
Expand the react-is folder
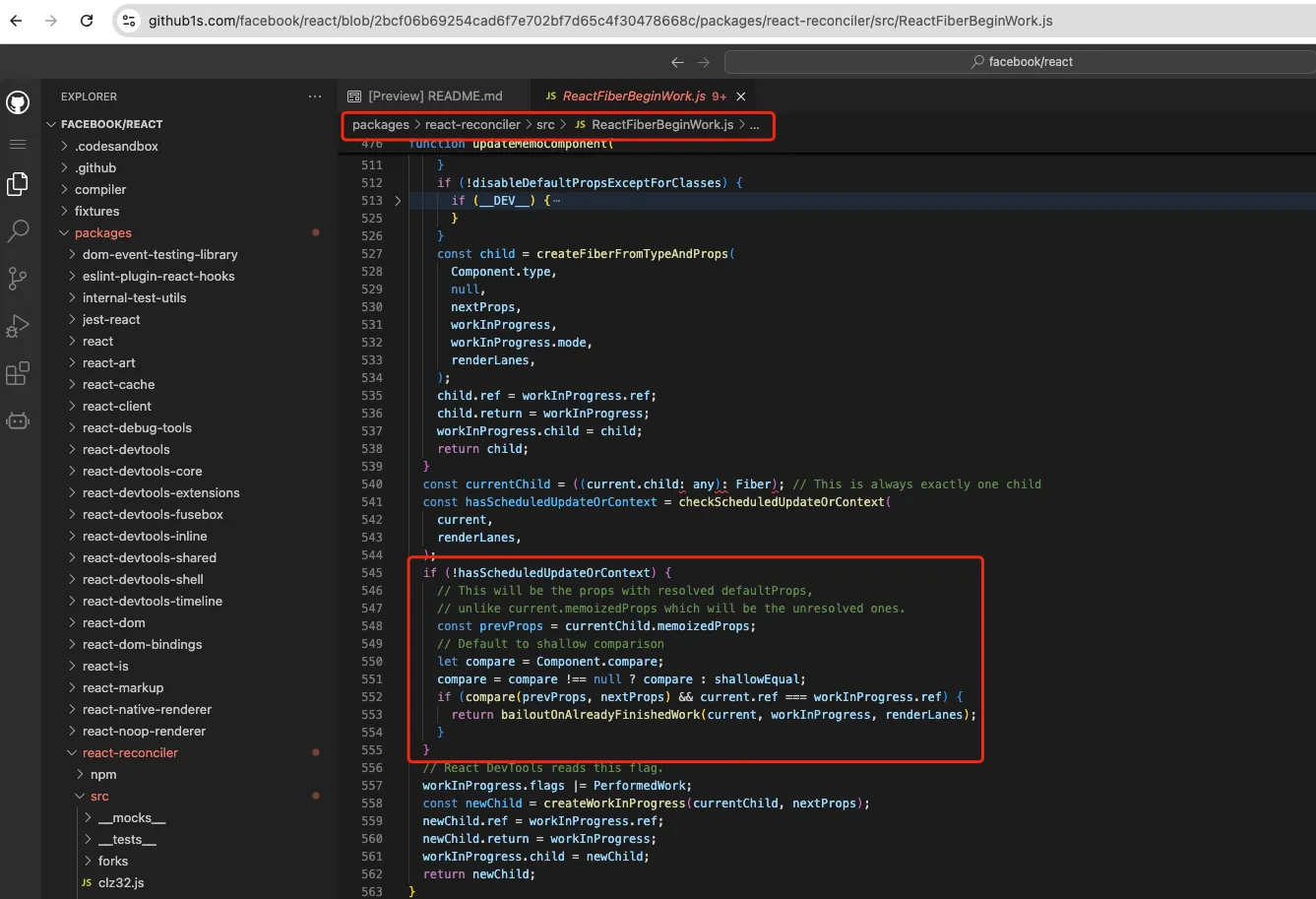point(189,666)
